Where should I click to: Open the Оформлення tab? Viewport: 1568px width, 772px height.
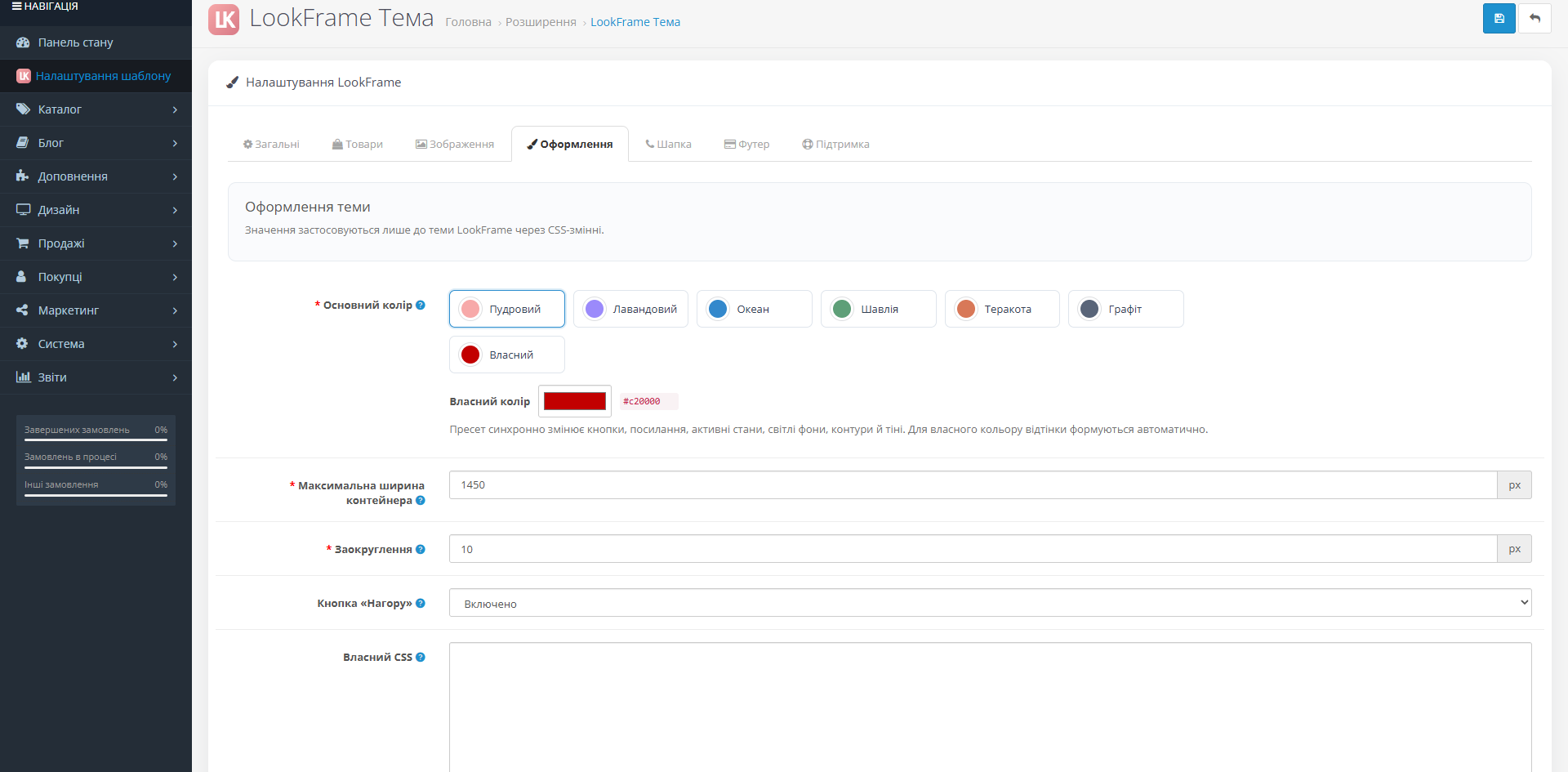[x=570, y=144]
